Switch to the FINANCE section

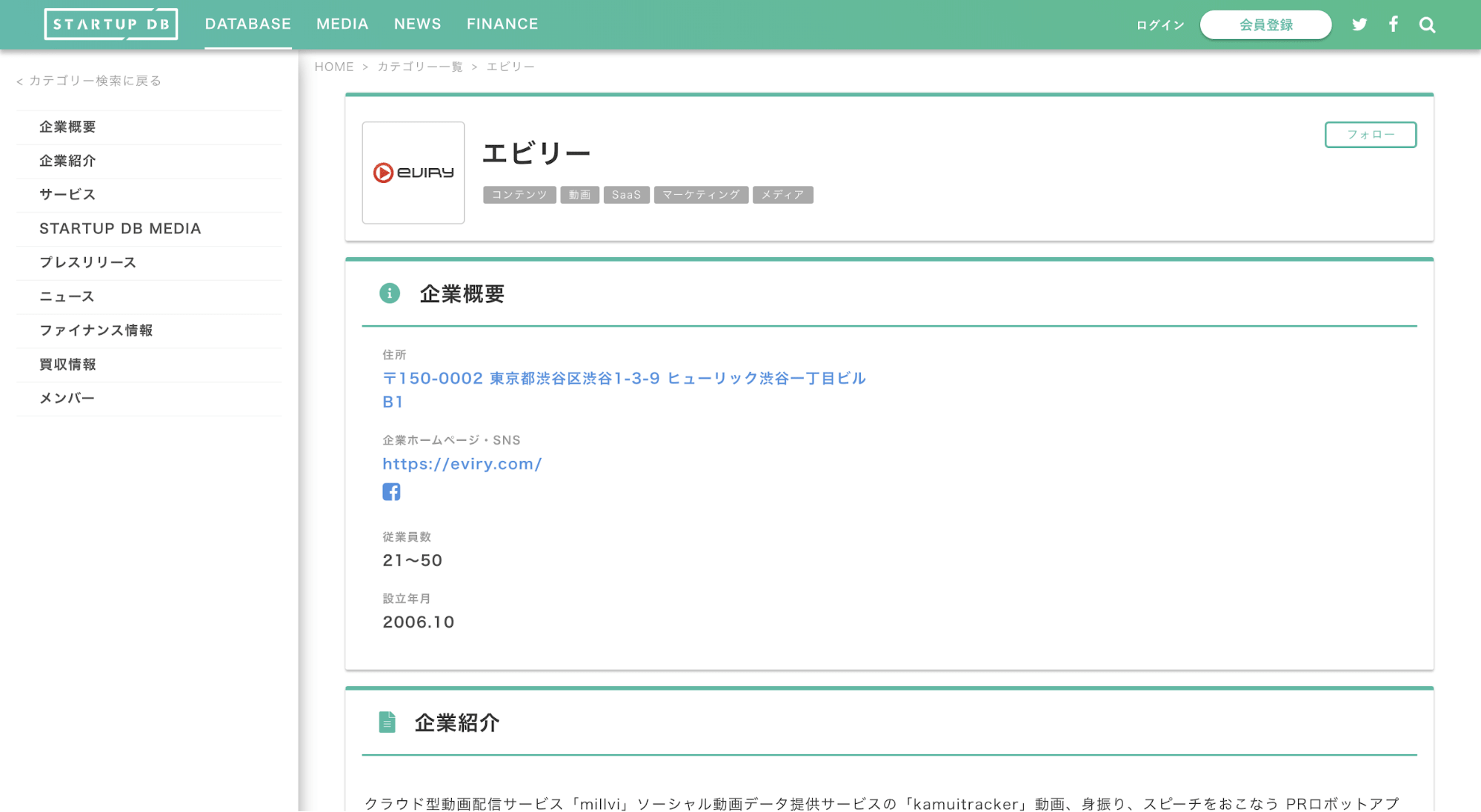click(x=502, y=23)
